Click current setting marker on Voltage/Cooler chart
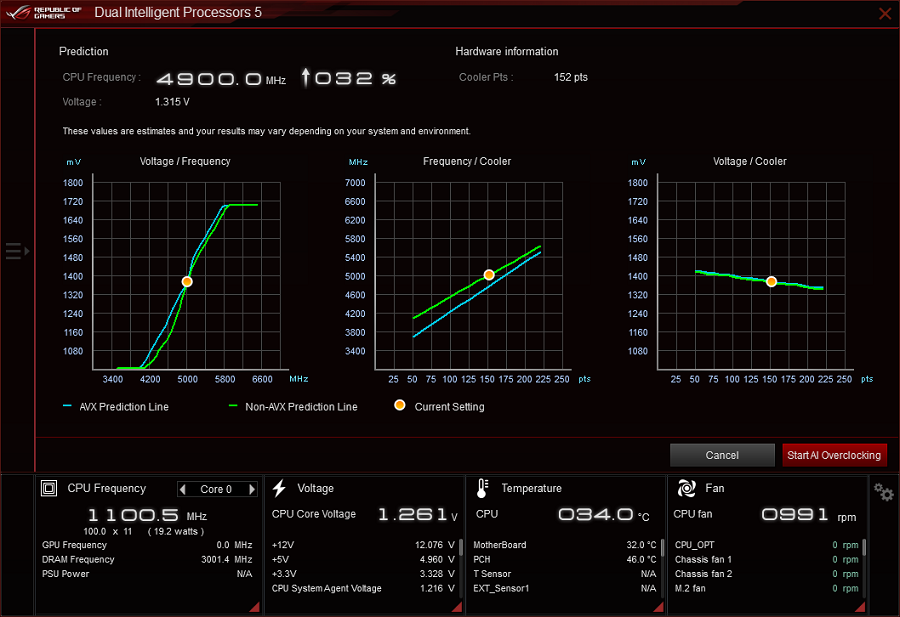The height and width of the screenshot is (617, 900). coord(771,282)
